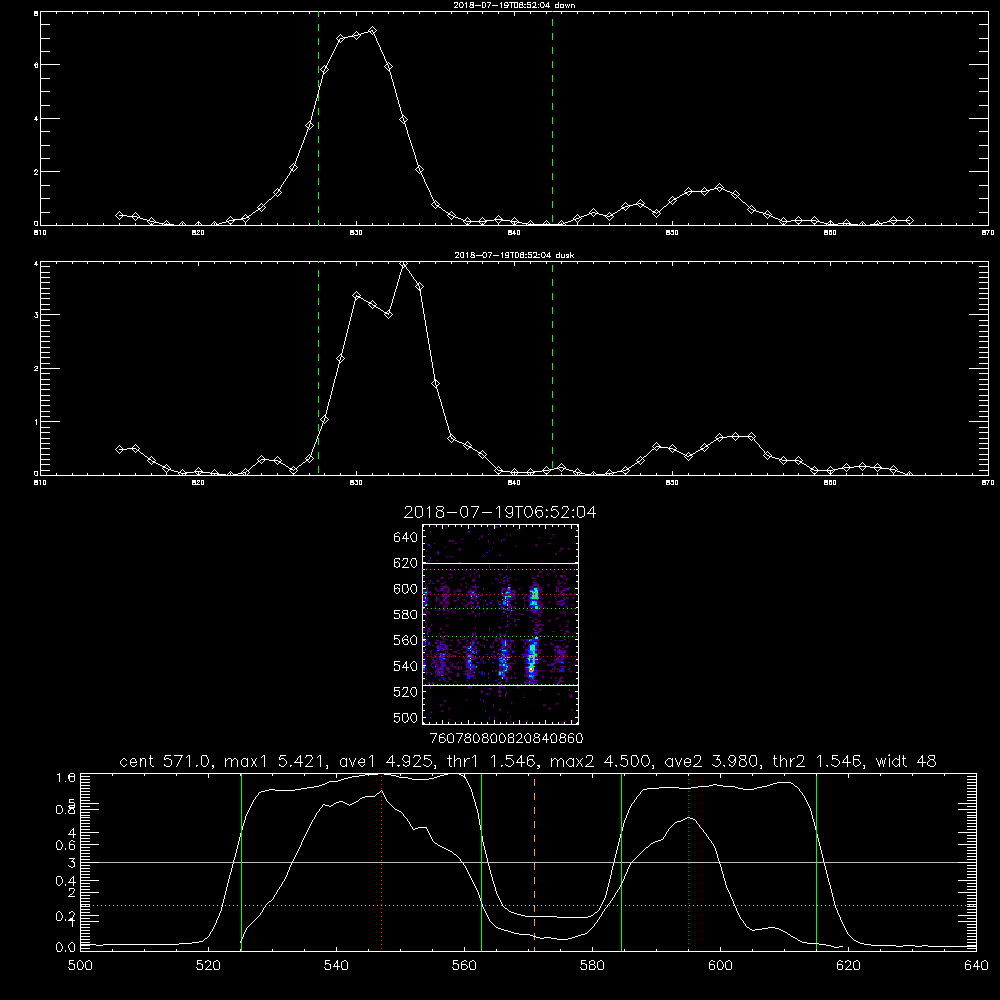Click the 850 x-axis label under dusk plot
1000x1000 pixels.
[672, 483]
